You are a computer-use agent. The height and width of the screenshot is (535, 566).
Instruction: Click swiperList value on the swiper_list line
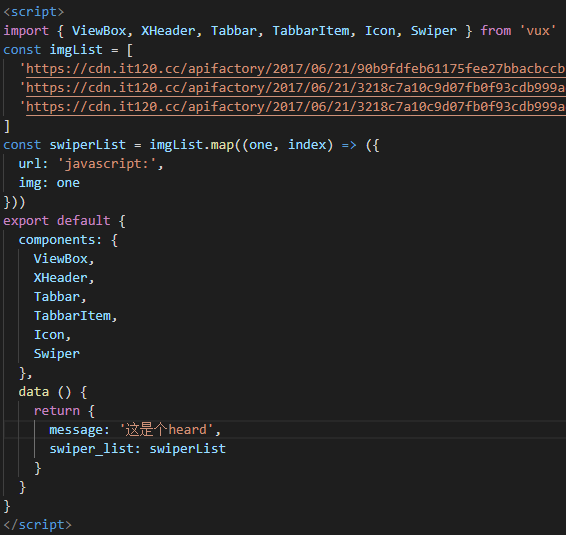[188, 449]
